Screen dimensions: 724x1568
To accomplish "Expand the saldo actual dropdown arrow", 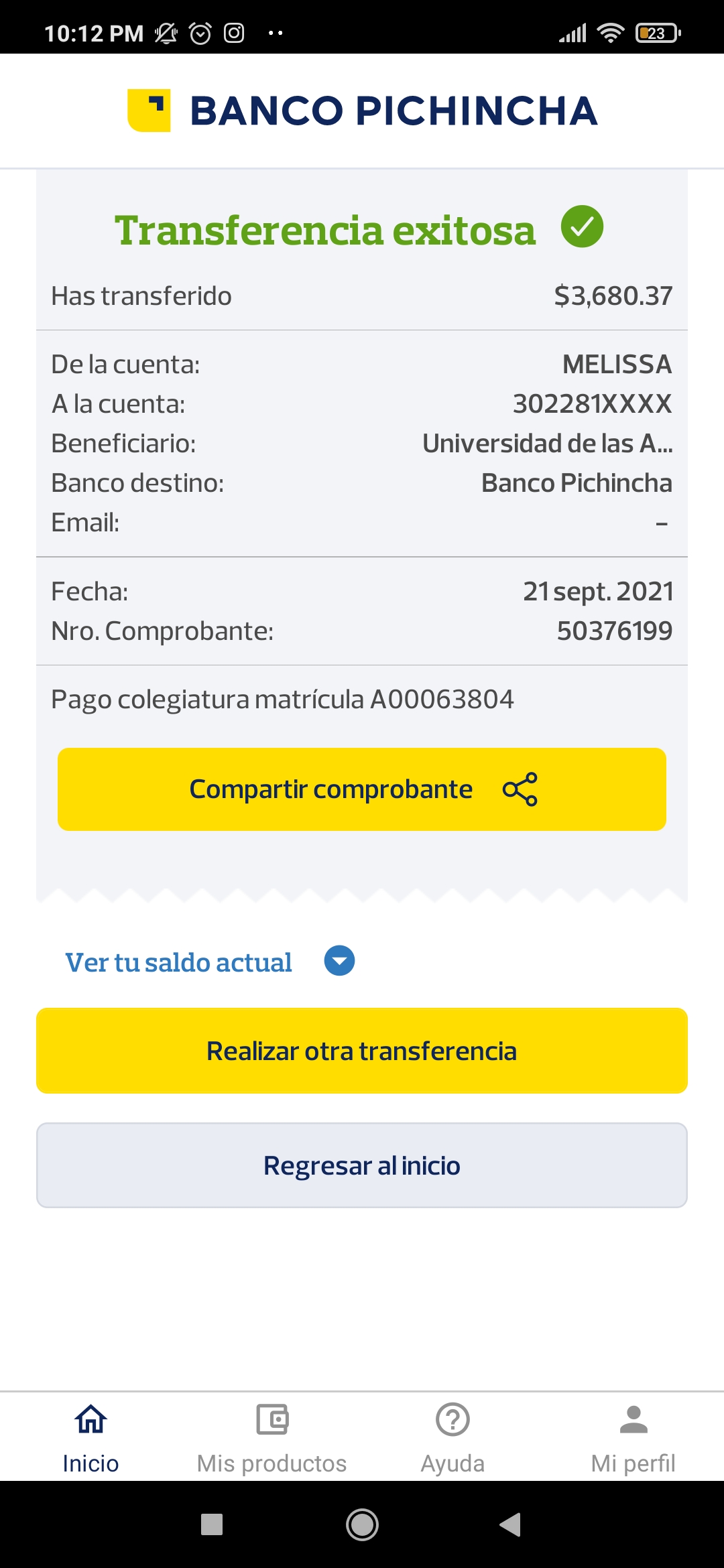I will pyautogui.click(x=339, y=961).
